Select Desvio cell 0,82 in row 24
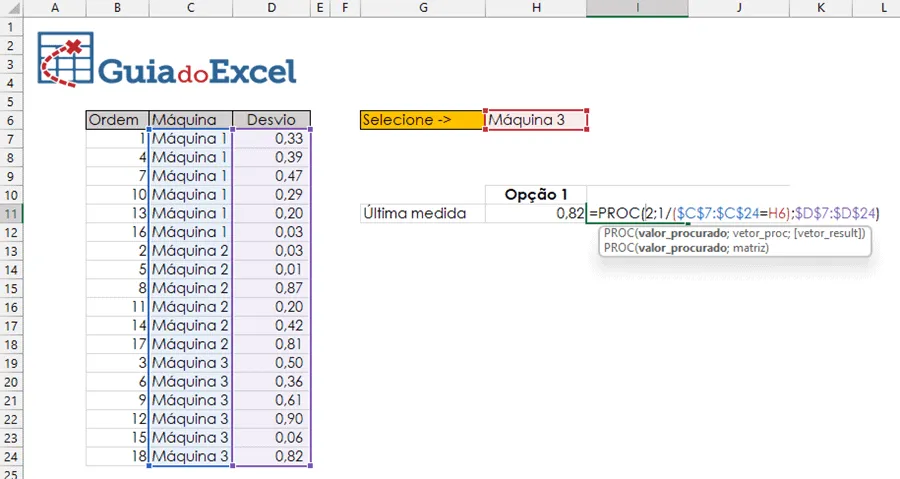Image resolution: width=900 pixels, height=479 pixels. click(271, 456)
